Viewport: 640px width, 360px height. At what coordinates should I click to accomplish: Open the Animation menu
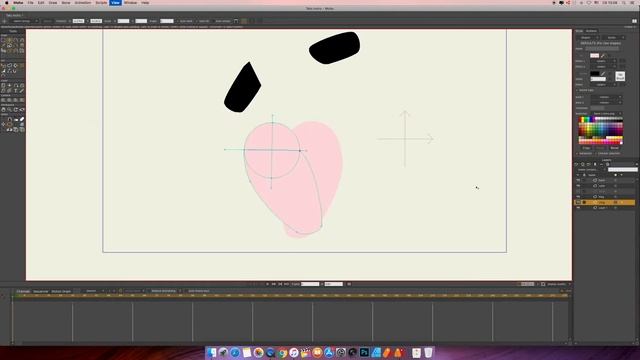(83, 2)
